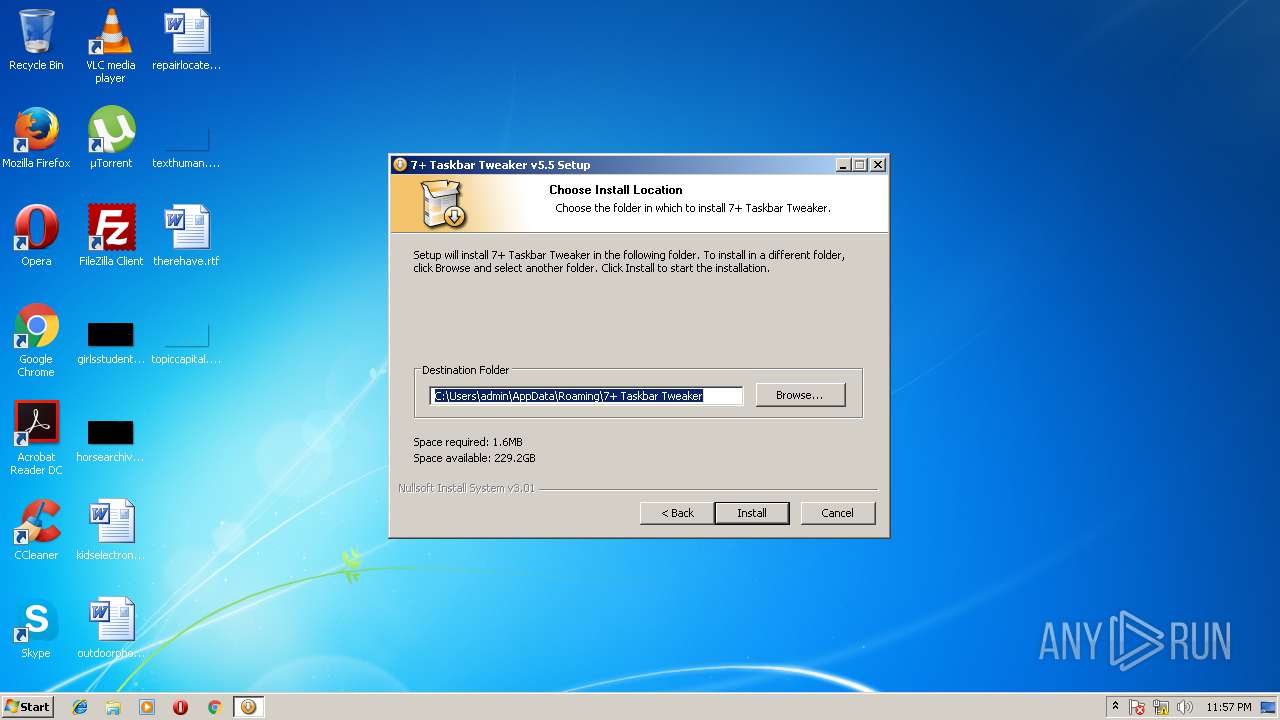Click the Install button
1280x720 pixels.
click(752, 513)
